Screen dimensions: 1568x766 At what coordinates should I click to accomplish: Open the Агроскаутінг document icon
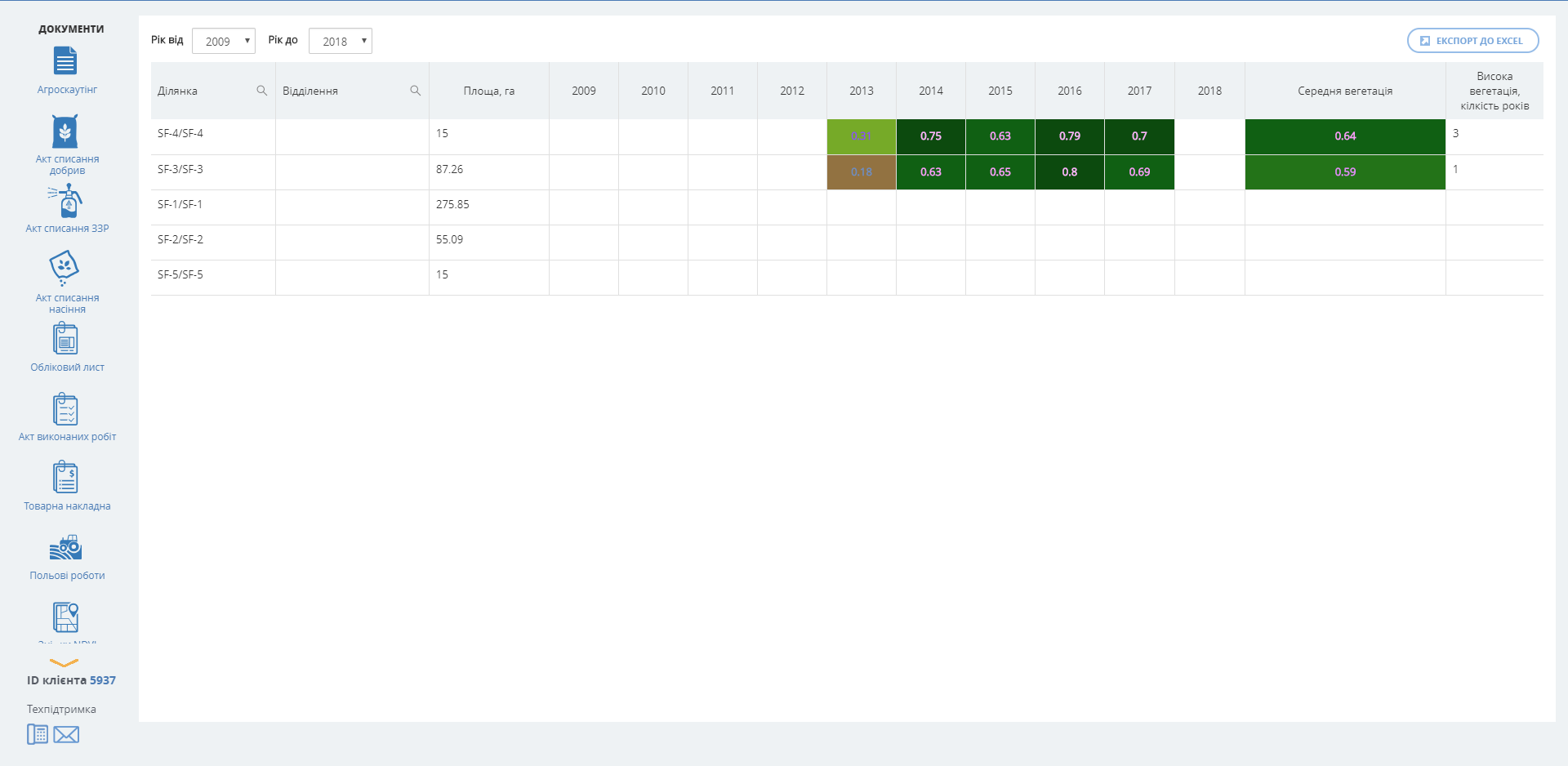65,61
